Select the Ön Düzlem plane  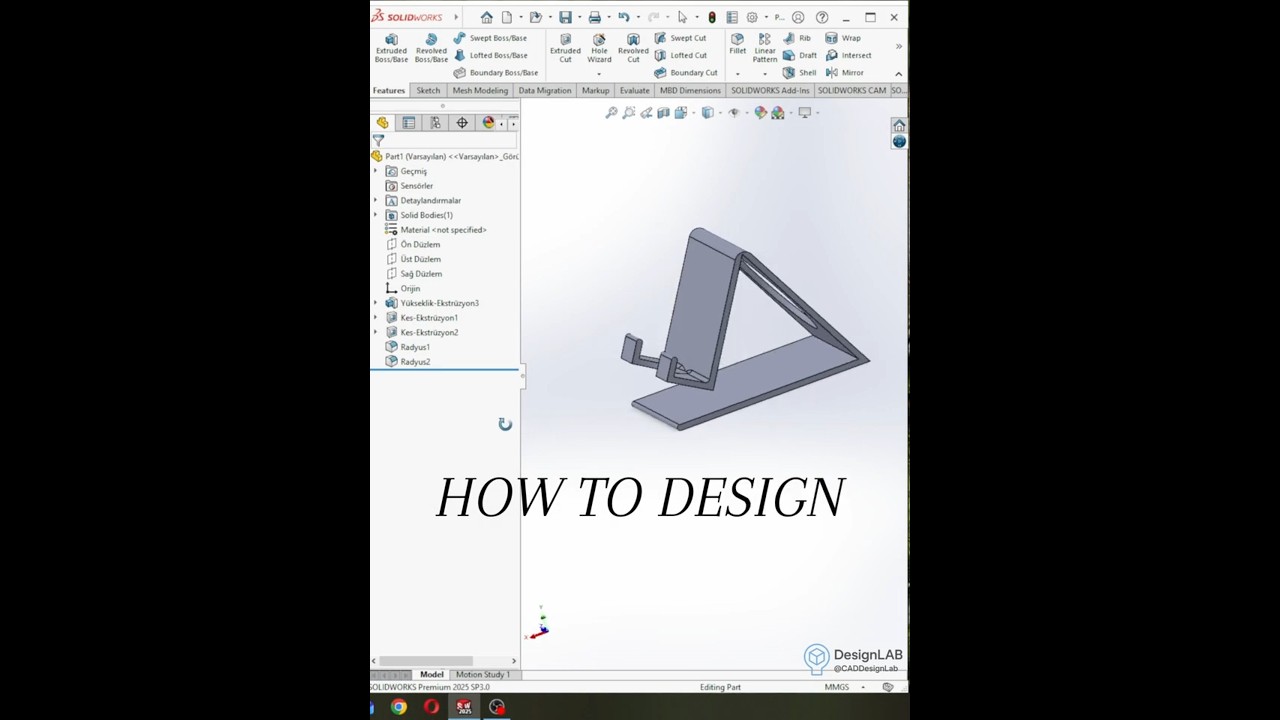[413, 244]
